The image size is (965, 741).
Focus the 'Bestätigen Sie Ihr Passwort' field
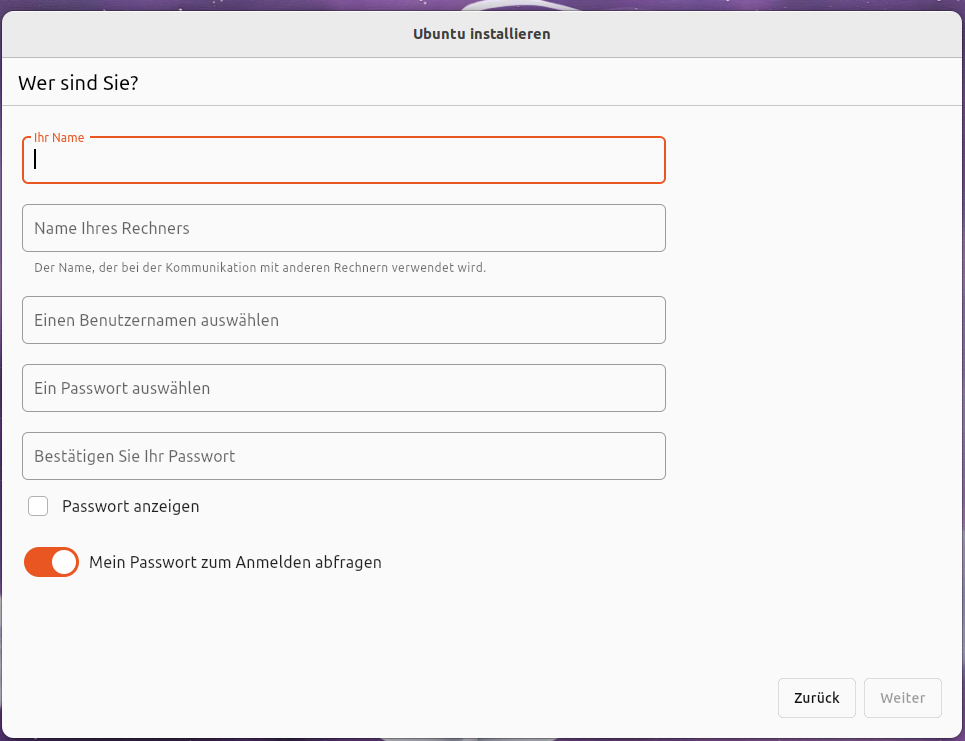[x=343, y=456]
